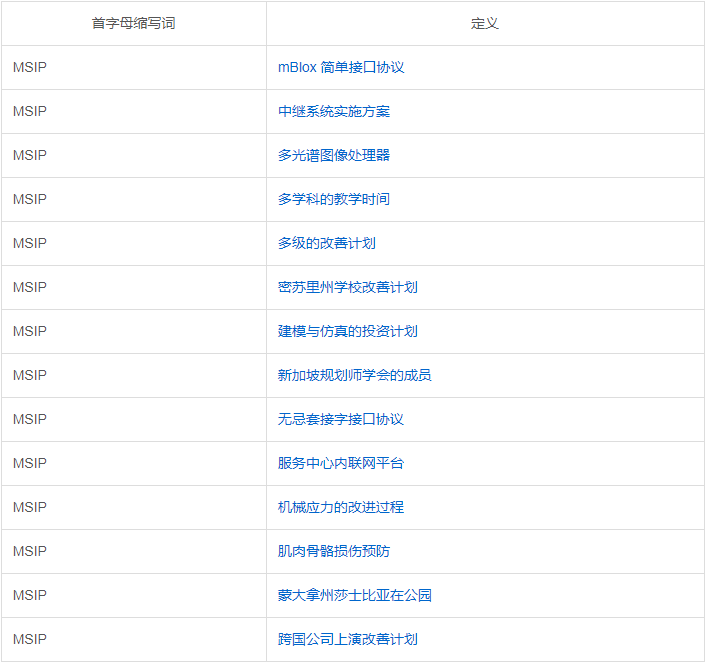Open the mBlox 简单接口协议 link
Screen dimensions: 706x662
(340, 67)
